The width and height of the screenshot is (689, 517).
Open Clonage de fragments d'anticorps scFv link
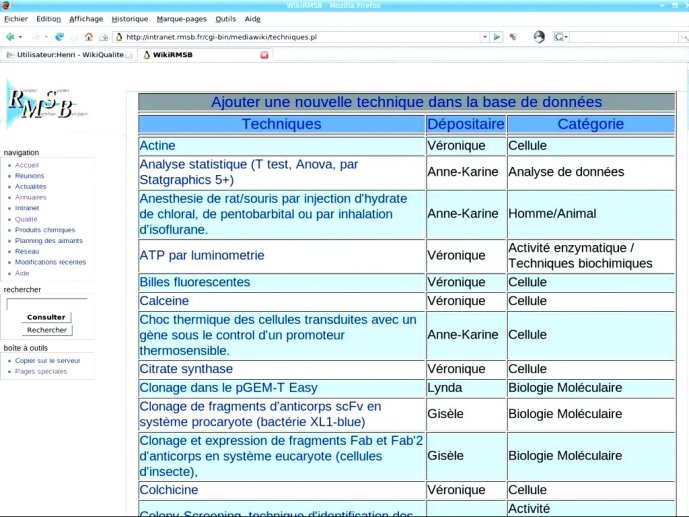[x=260, y=414]
